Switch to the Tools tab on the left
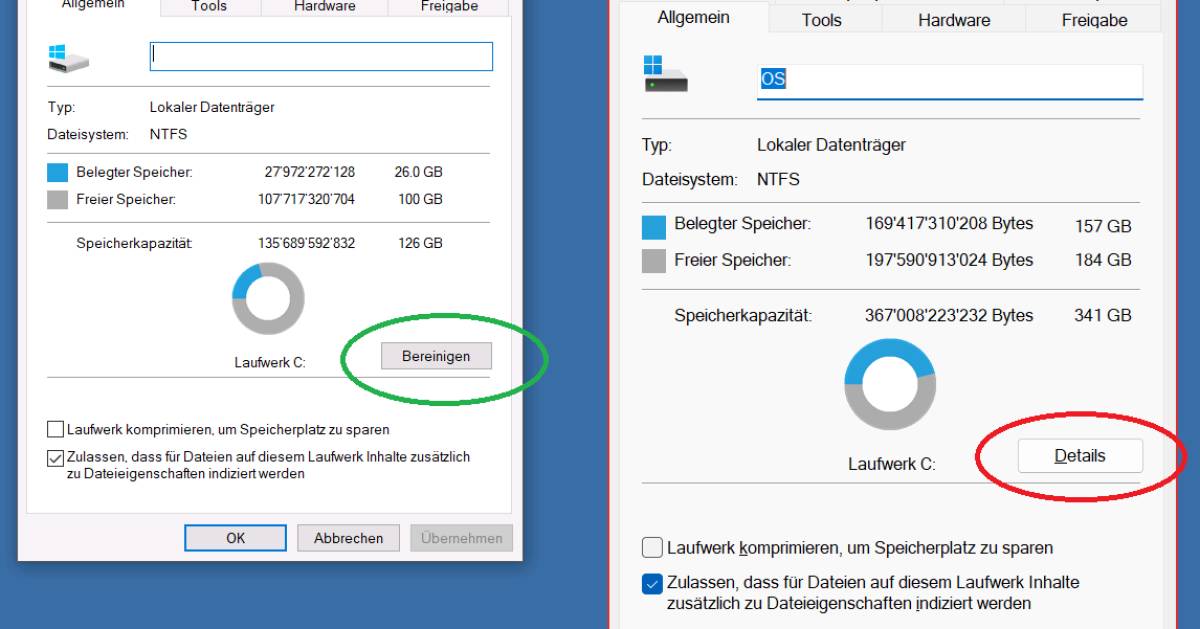The width and height of the screenshot is (1200, 629). [x=208, y=7]
